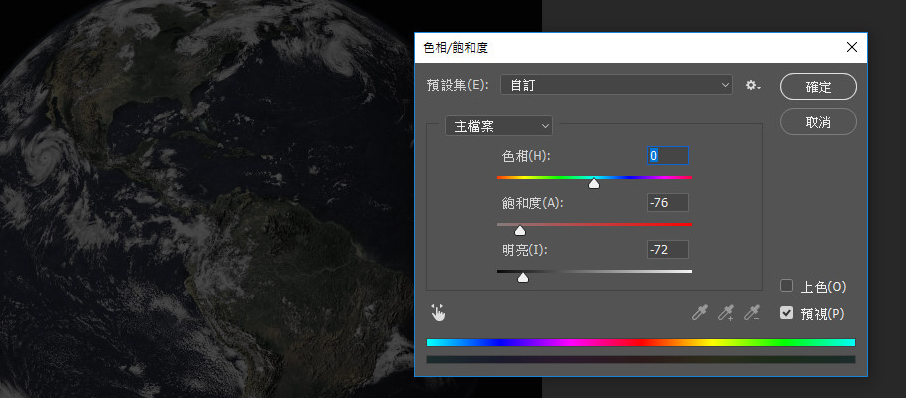The image size is (906, 398).
Task: Open the 預設集 preset dropdown
Action: click(x=616, y=85)
